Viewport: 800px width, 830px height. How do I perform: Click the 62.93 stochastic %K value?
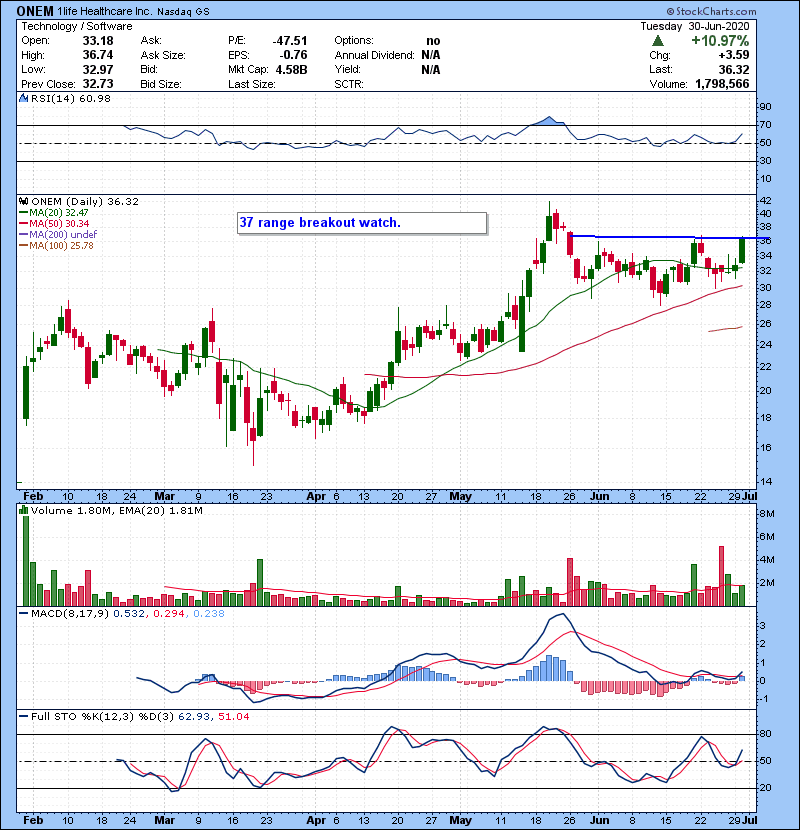(193, 717)
